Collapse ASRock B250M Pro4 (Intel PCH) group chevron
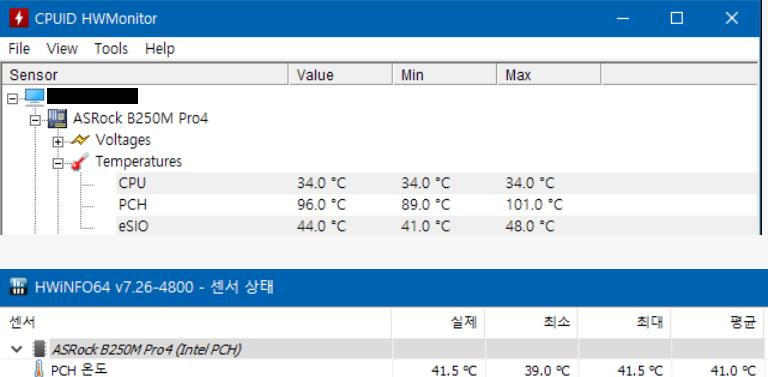 pos(17,350)
